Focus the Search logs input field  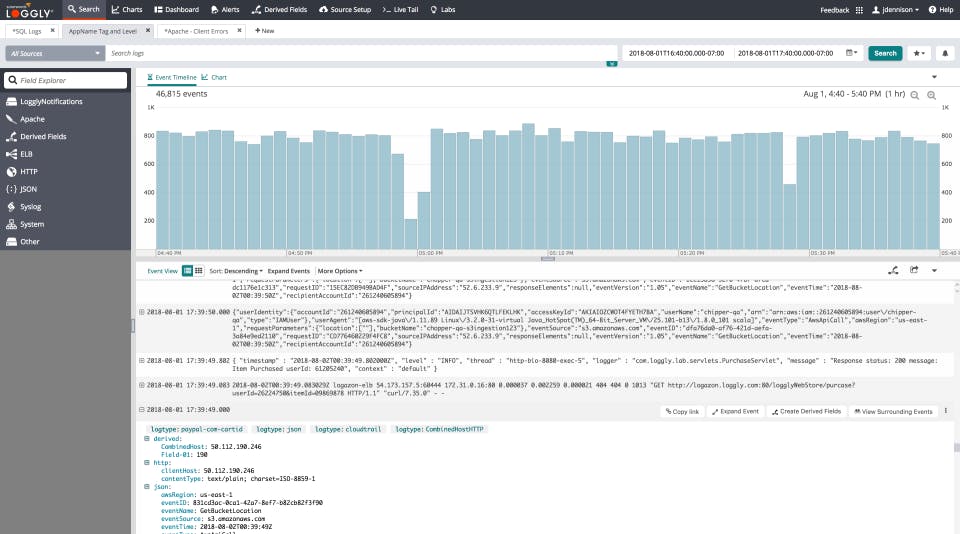pyautogui.click(x=361, y=53)
